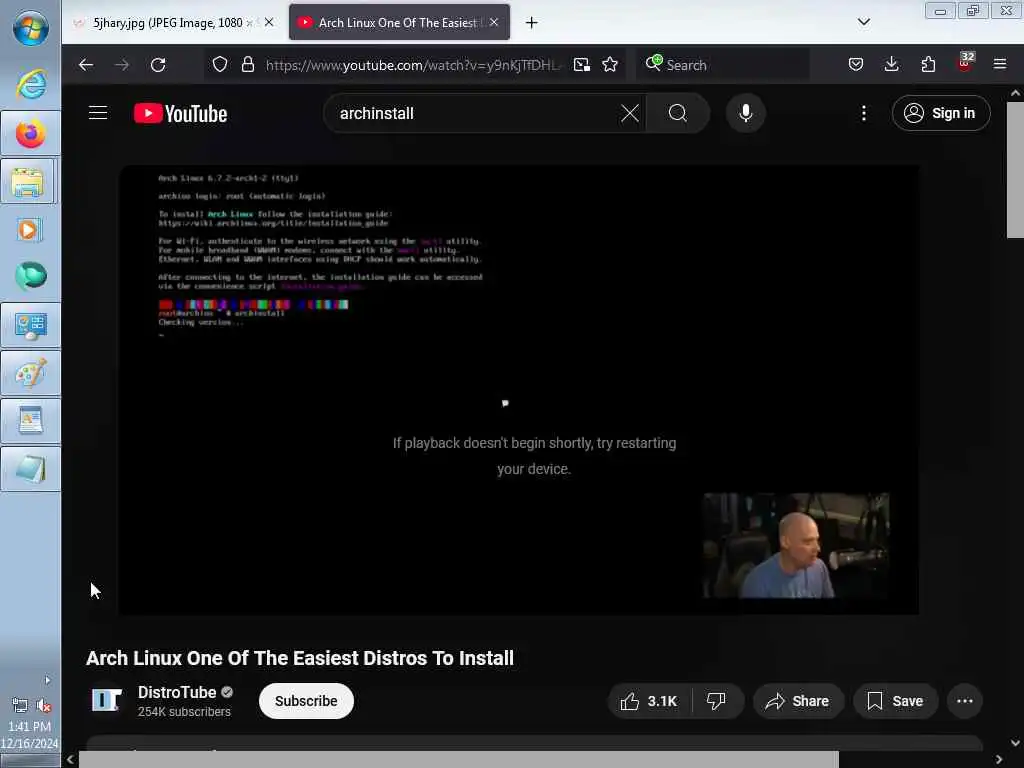The height and width of the screenshot is (768, 1024).
Task: Launch Internet Explorer from taskbar
Action: [31, 84]
